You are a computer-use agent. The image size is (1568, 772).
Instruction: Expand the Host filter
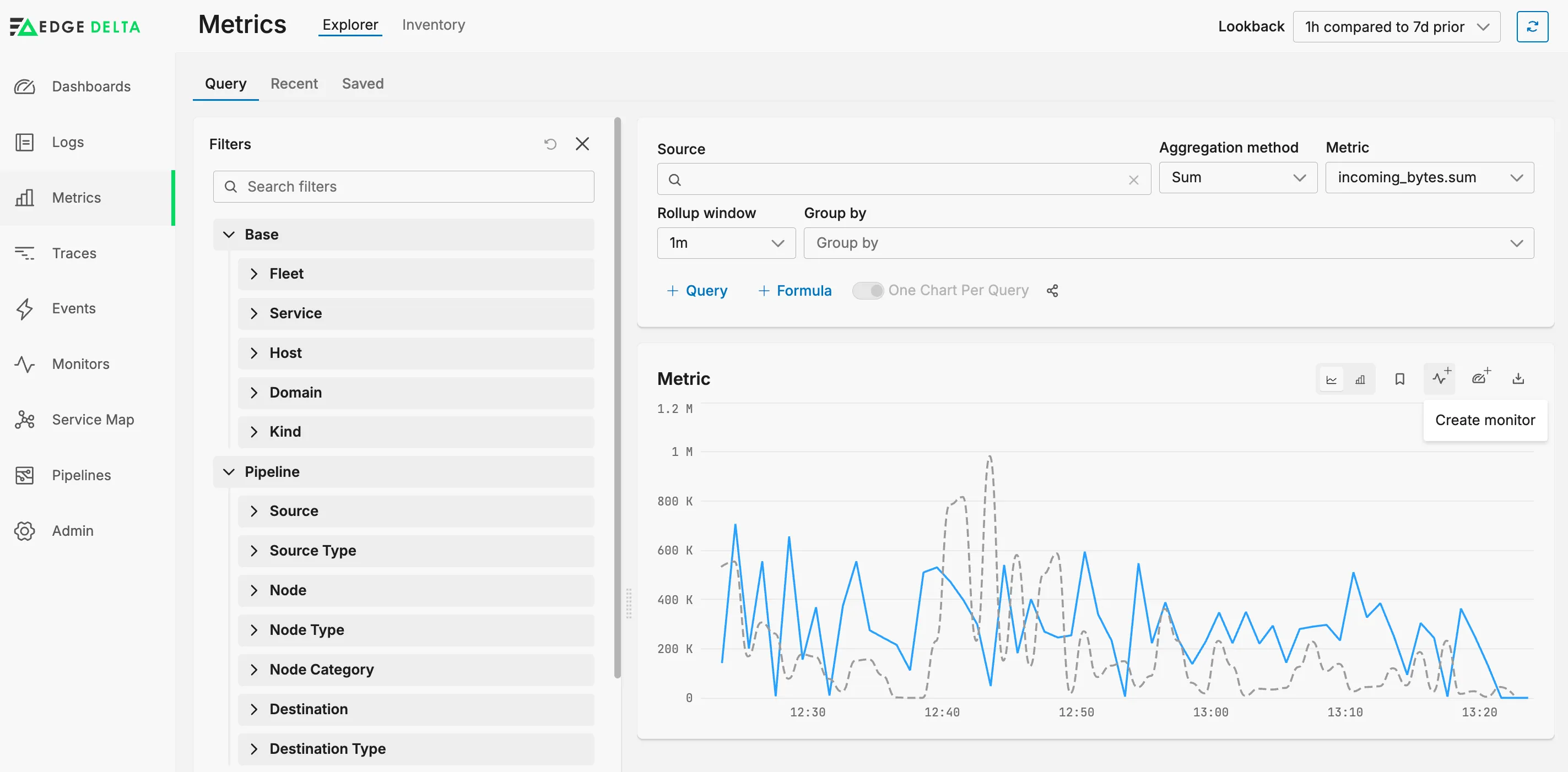[416, 354]
